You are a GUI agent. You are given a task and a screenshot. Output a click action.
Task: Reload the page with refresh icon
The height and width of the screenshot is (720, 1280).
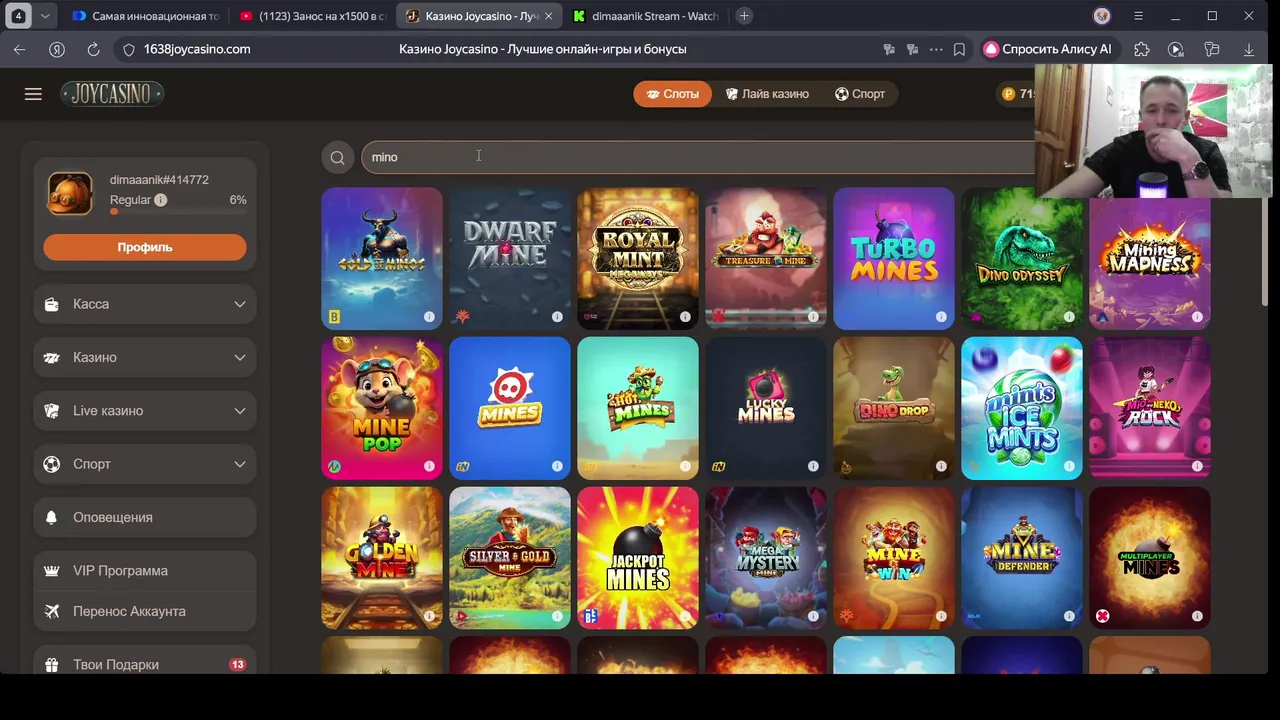click(x=93, y=49)
